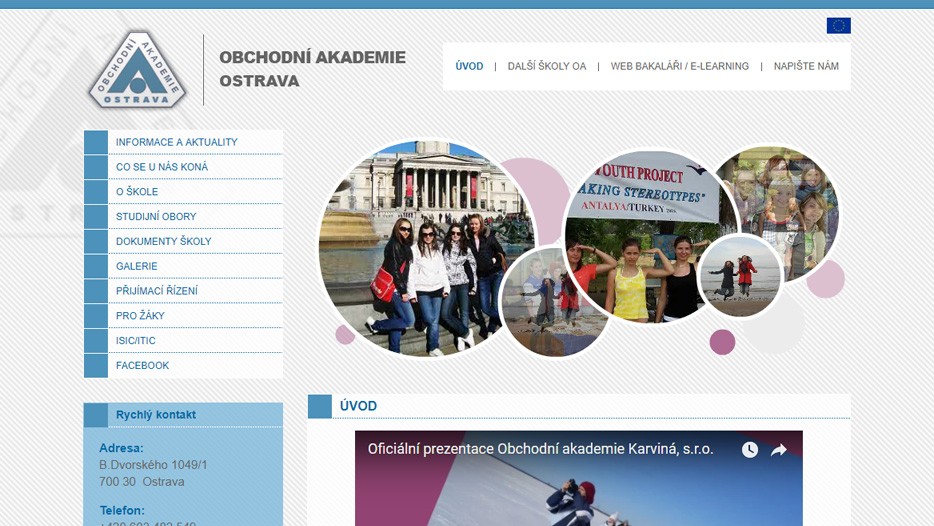The width and height of the screenshot is (934, 526).
Task: Open NAPIŠTE NÁM in top navigation
Action: coord(806,66)
